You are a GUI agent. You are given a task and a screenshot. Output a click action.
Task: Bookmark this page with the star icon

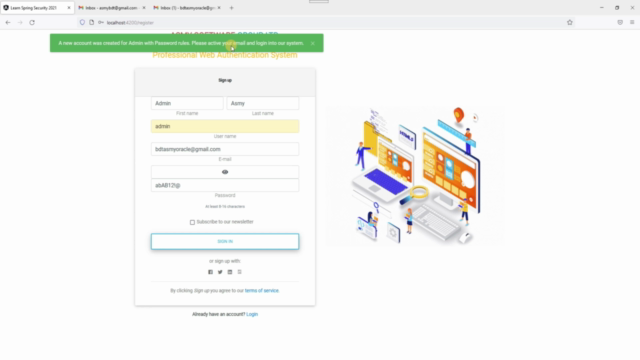coord(570,22)
